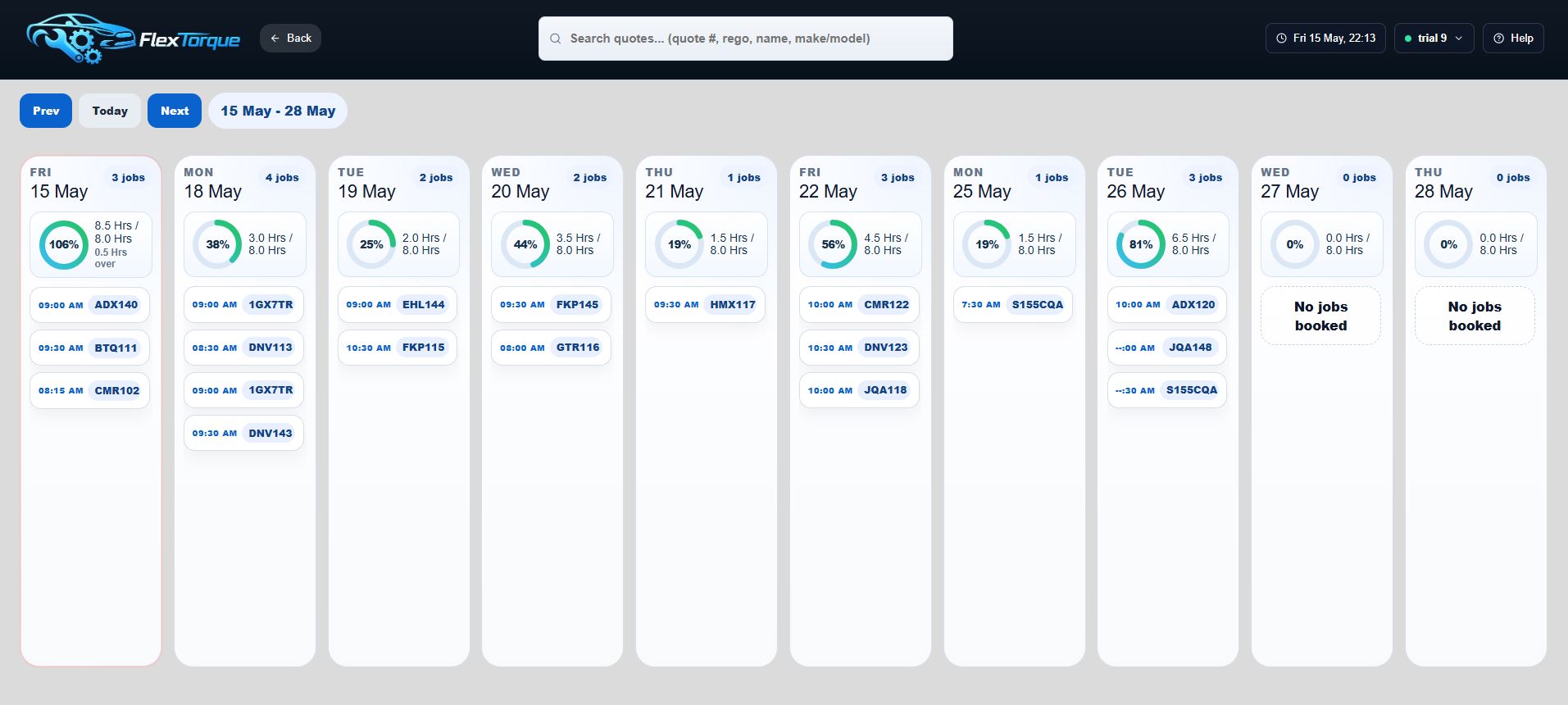1568x705 pixels.
Task: Open the DNV143 job
Action: pyautogui.click(x=243, y=434)
